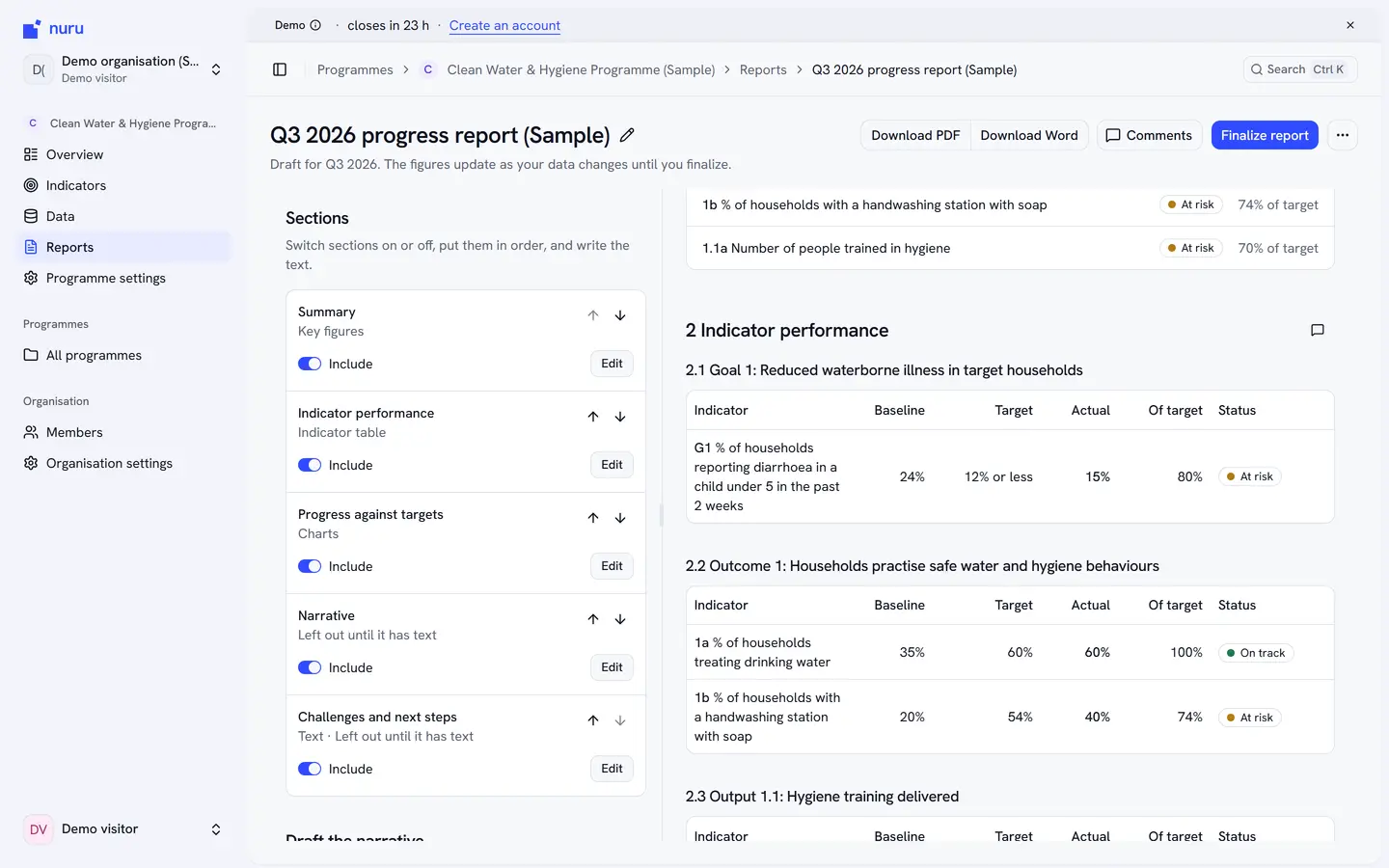Click the Search field
This screenshot has height=868, width=1389.
(1300, 69)
